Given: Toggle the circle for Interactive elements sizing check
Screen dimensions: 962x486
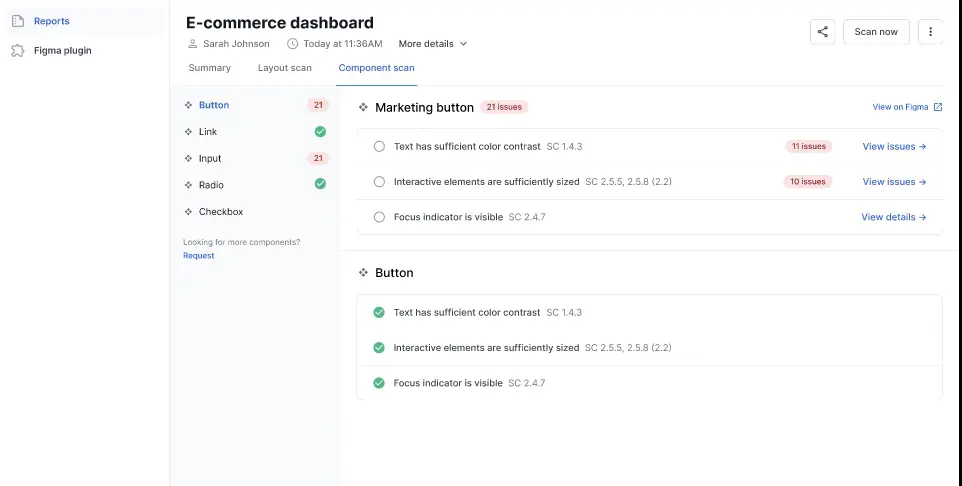Looking at the screenshot, I should [379, 182].
